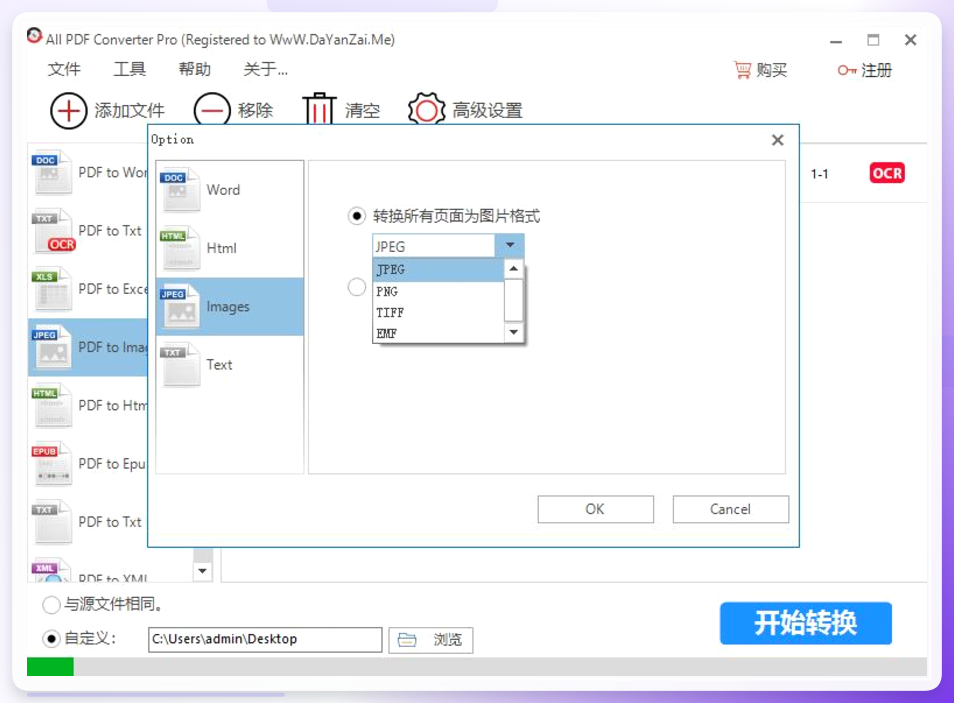Open the 帮助 menu

(194, 69)
